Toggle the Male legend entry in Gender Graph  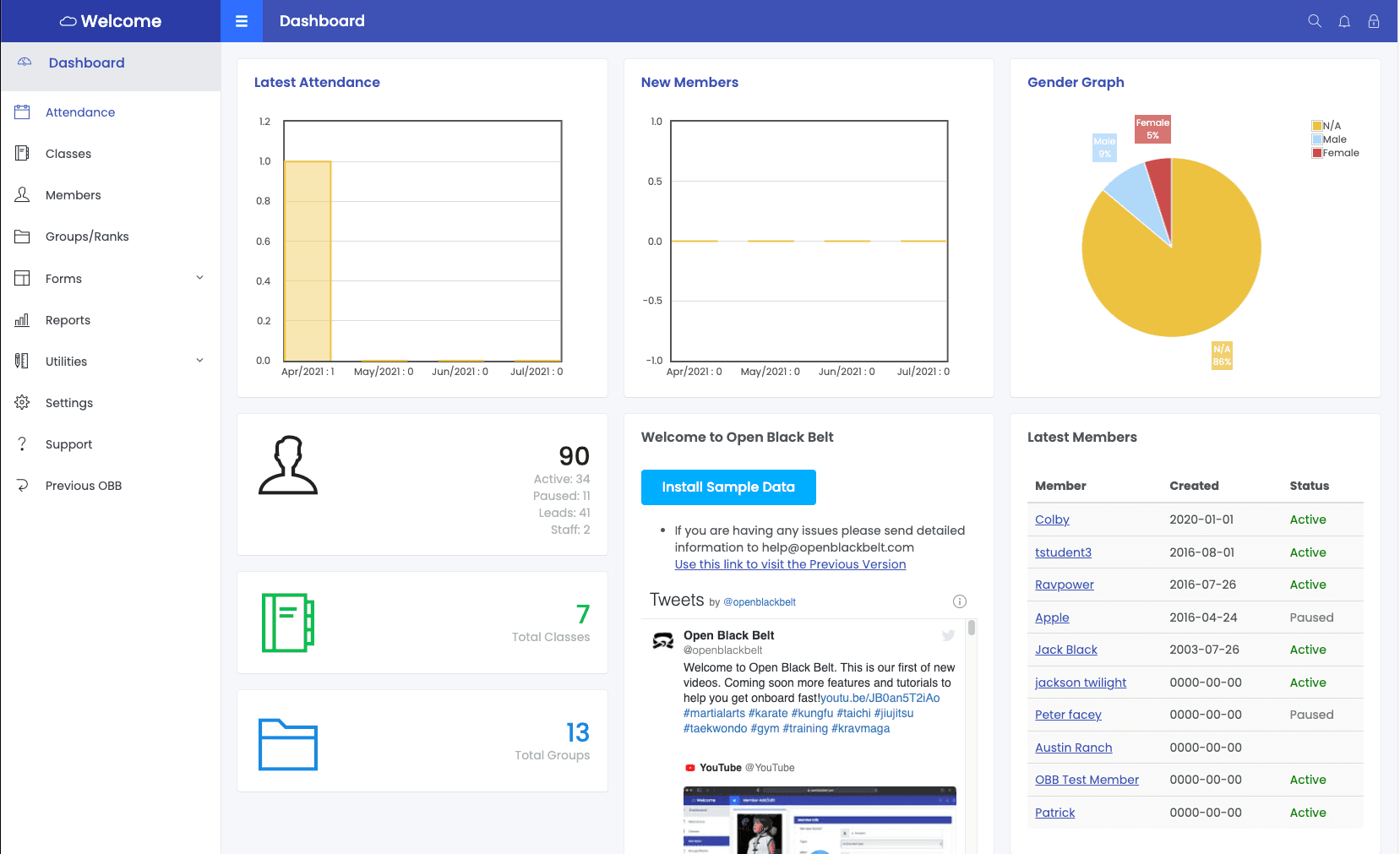(x=1334, y=139)
